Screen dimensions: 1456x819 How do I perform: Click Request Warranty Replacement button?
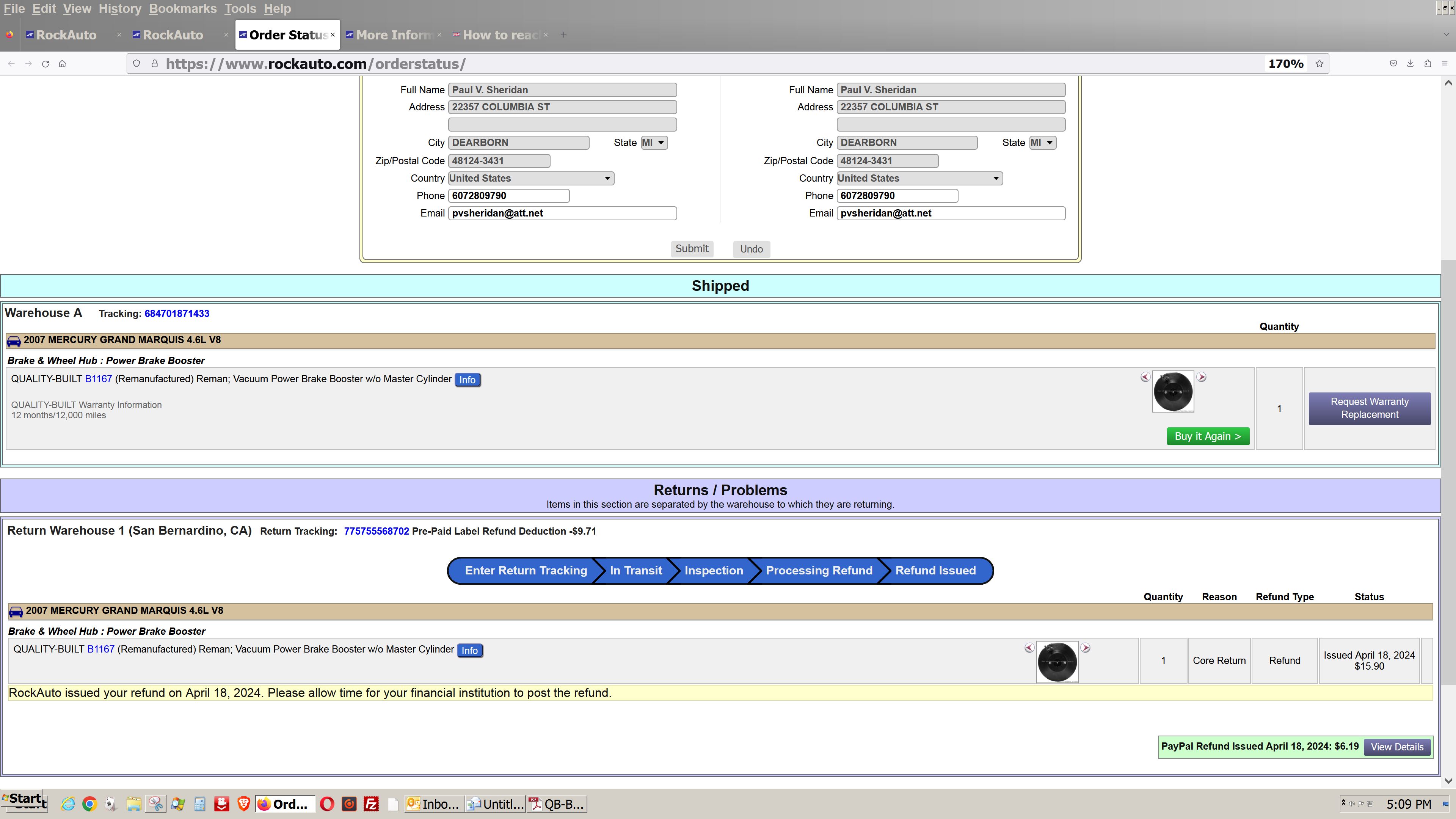coord(1370,408)
